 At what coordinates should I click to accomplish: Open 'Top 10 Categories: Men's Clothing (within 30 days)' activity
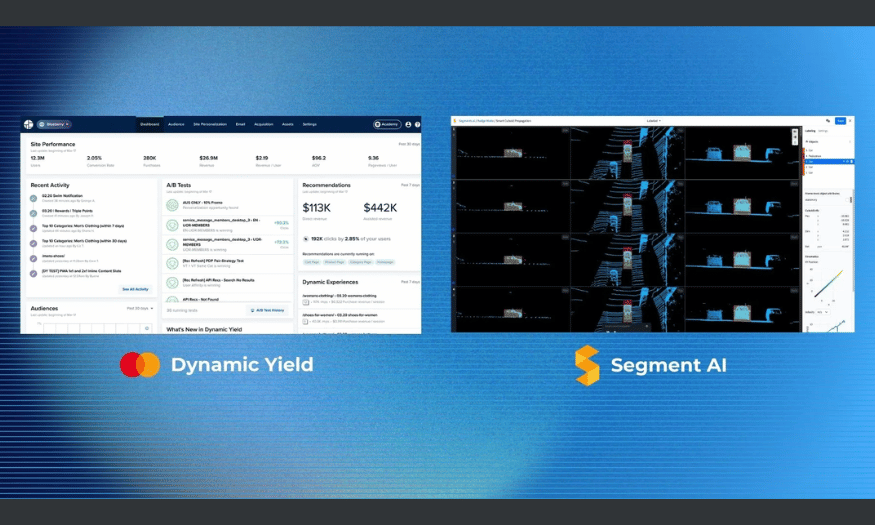click(84, 241)
